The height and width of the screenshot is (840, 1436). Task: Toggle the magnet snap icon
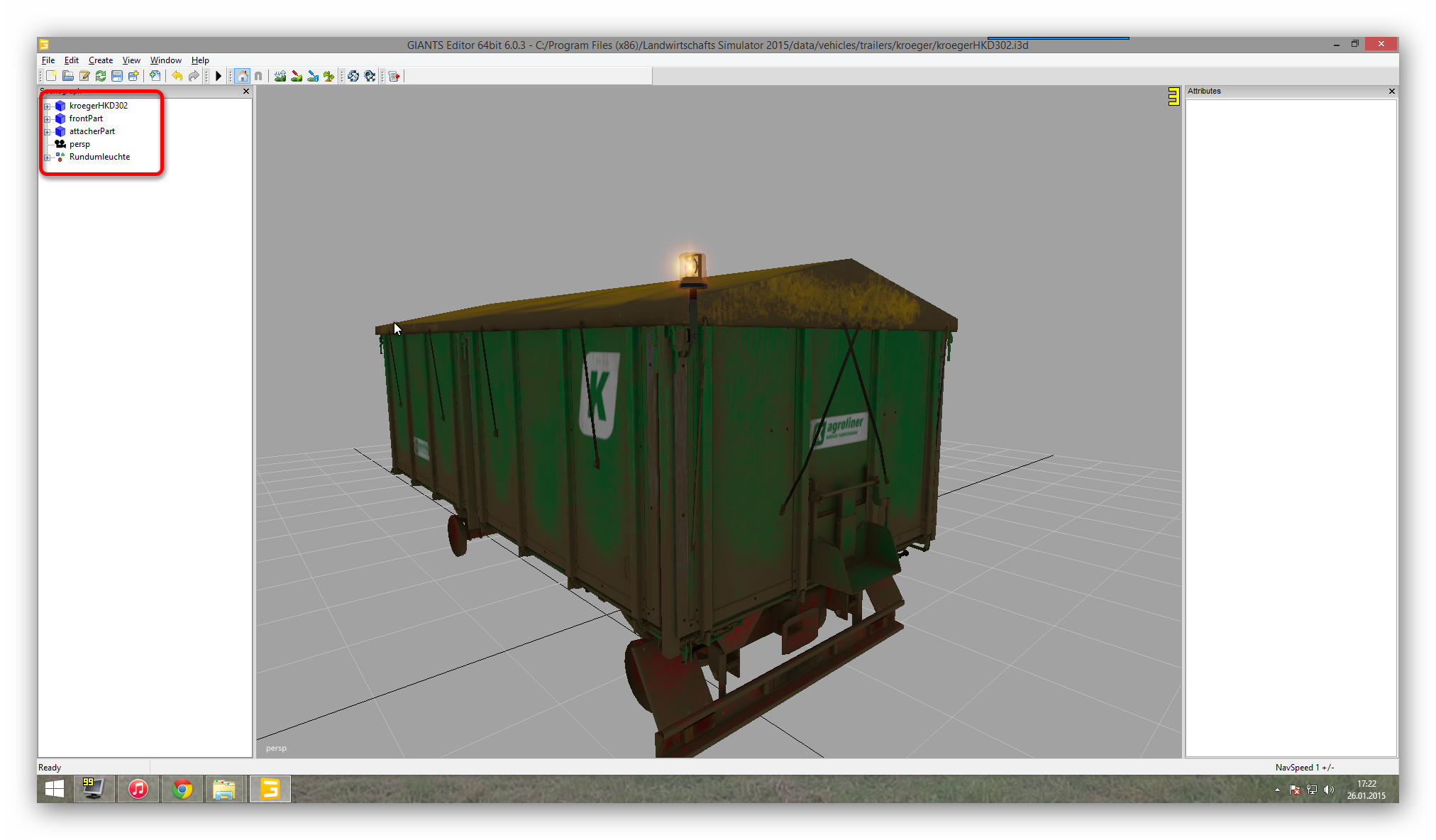click(258, 76)
